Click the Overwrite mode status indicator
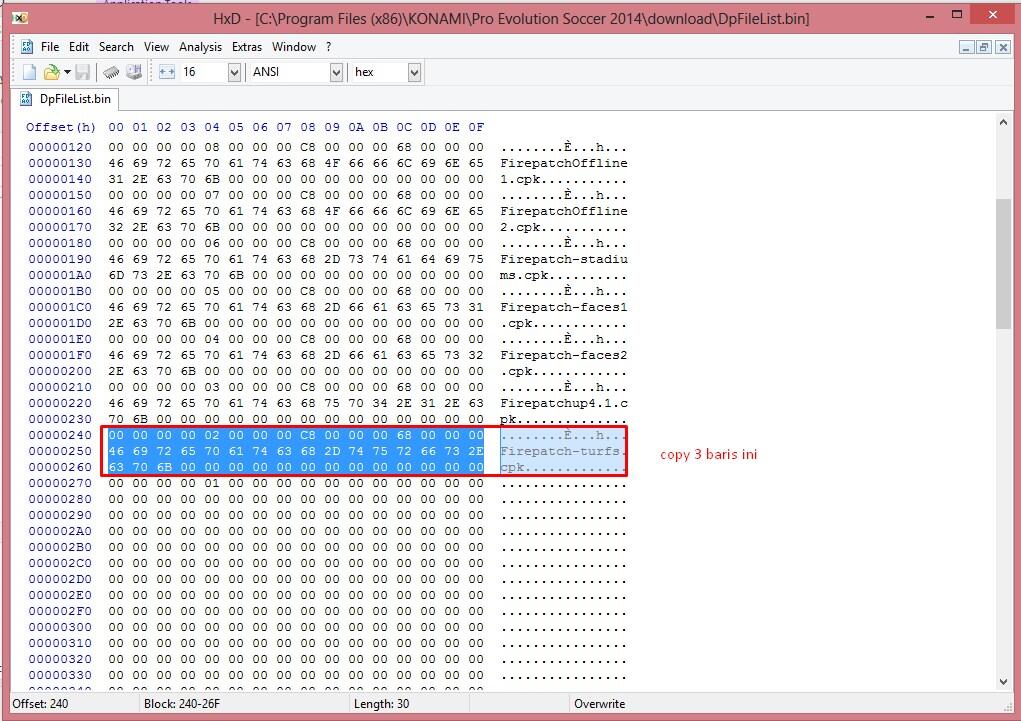The height and width of the screenshot is (721, 1021). pyautogui.click(x=599, y=704)
